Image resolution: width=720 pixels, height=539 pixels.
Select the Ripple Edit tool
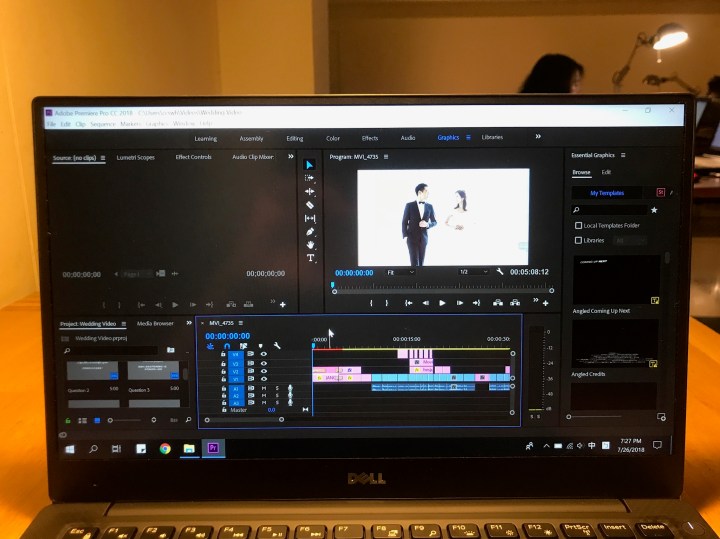pyautogui.click(x=310, y=191)
